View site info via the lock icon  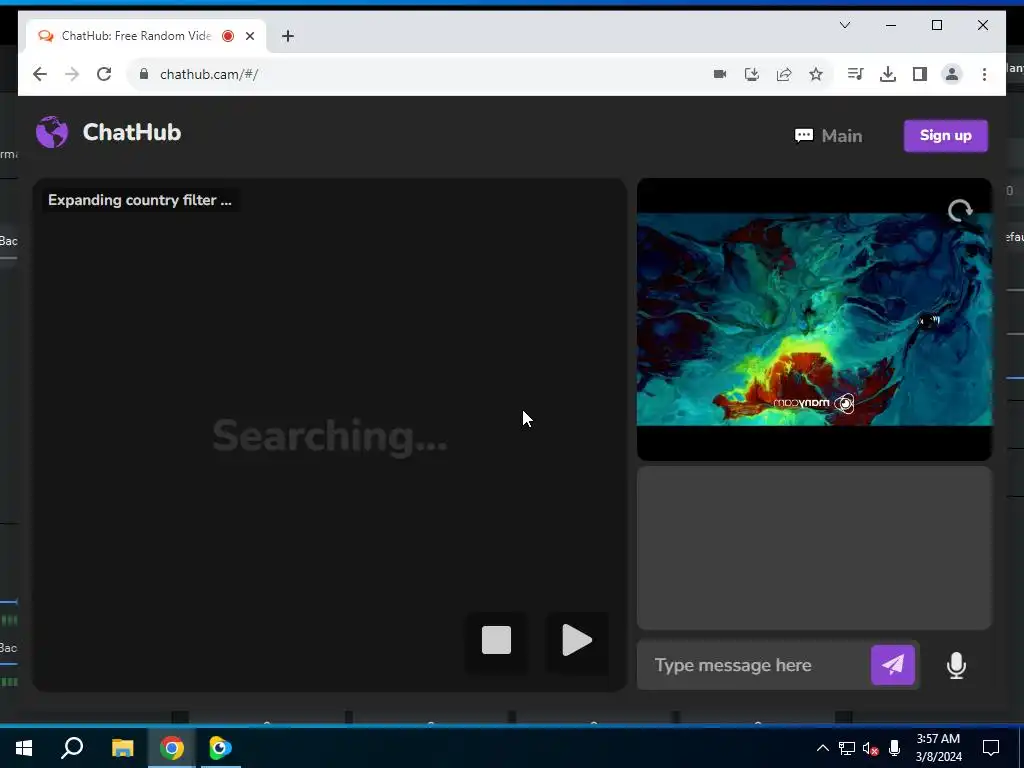(144, 74)
